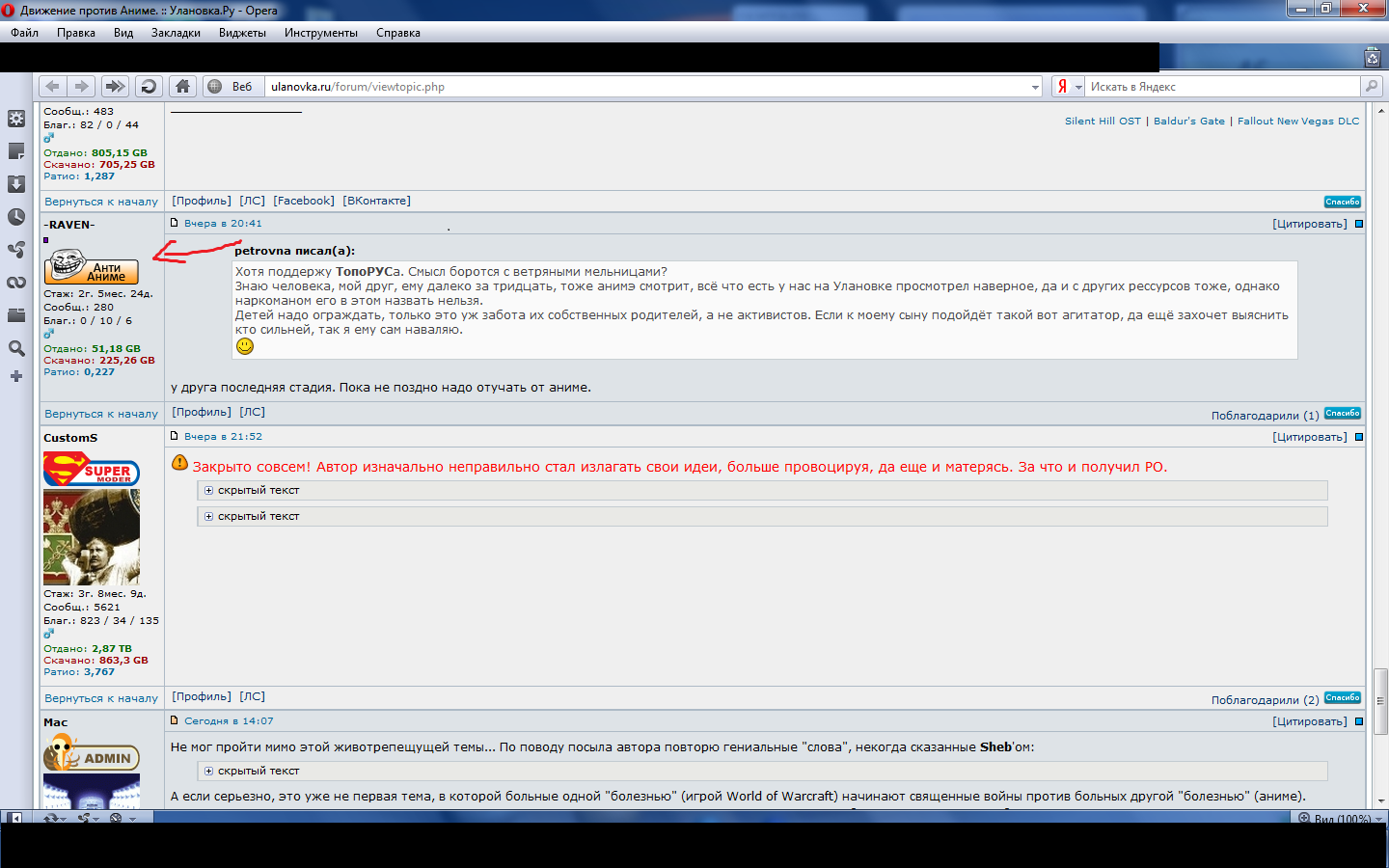Open the Search magnifier panel in sidebar
Screen dimensions: 1389x868
[x=16, y=348]
